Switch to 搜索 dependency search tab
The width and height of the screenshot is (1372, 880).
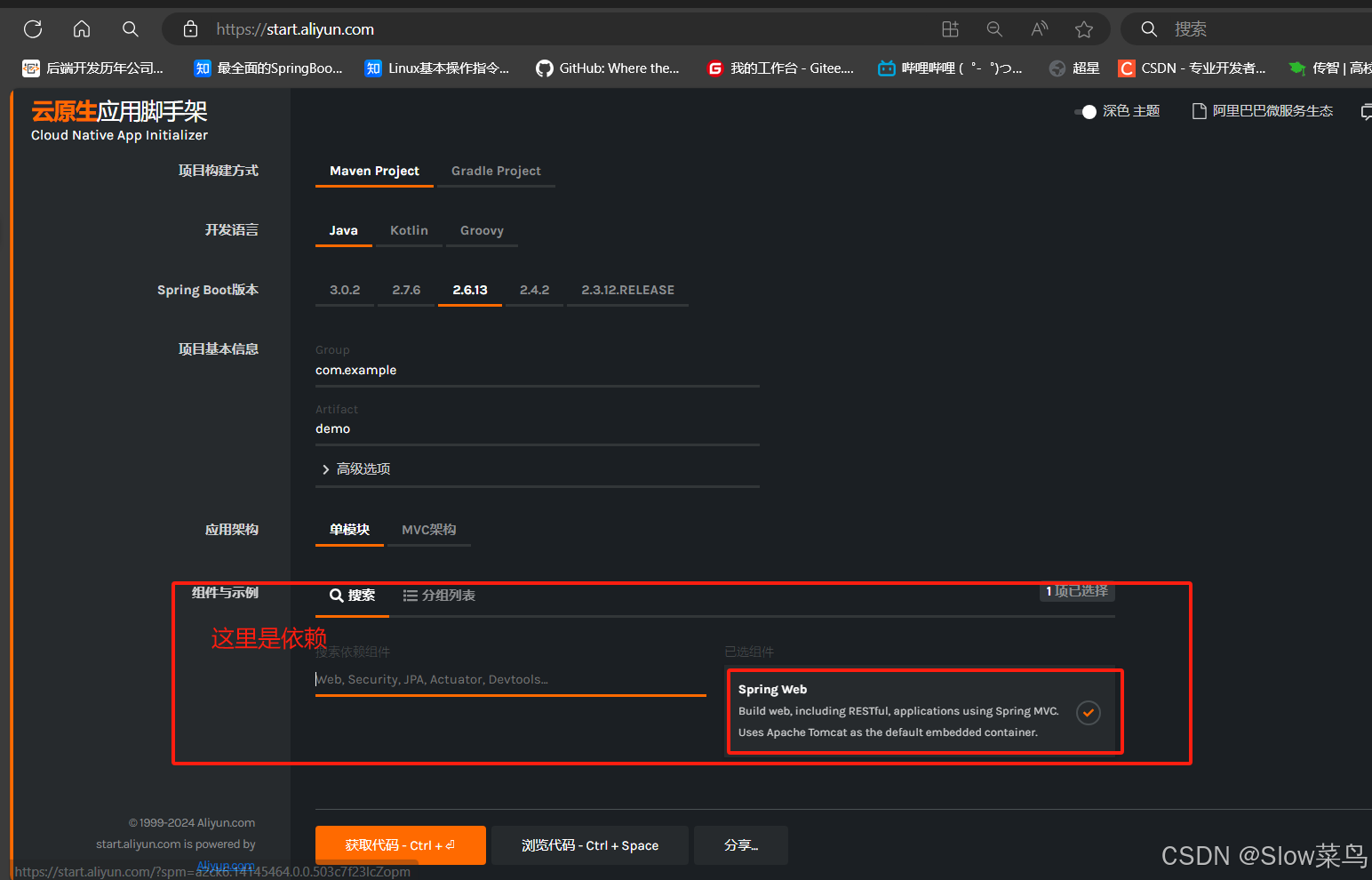point(352,596)
